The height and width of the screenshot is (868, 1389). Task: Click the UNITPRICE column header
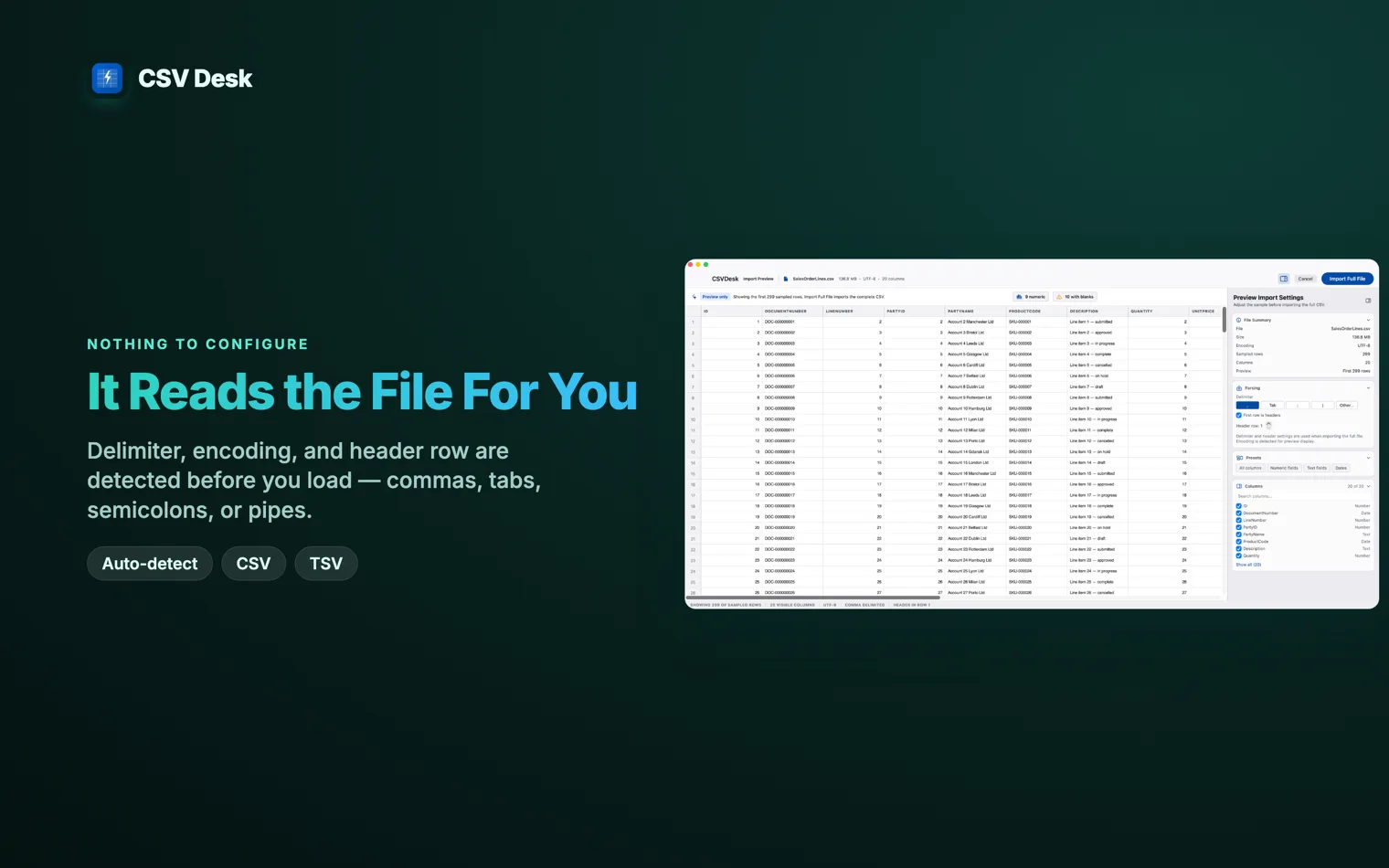[x=1203, y=311]
